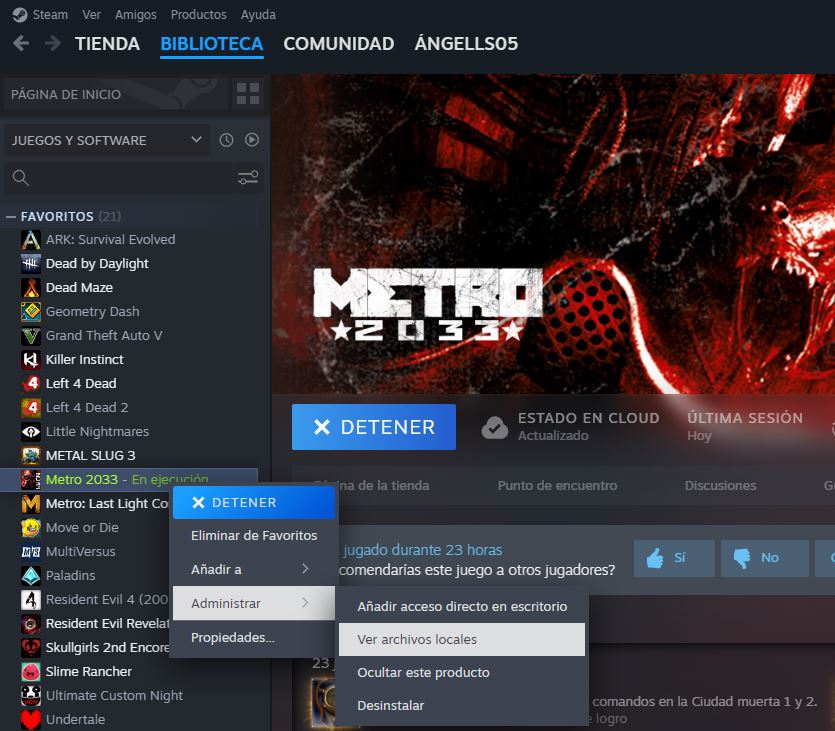Viewport: 835px width, 731px height.
Task: Click Desinstalar in submenu
Action: pyautogui.click(x=462, y=705)
